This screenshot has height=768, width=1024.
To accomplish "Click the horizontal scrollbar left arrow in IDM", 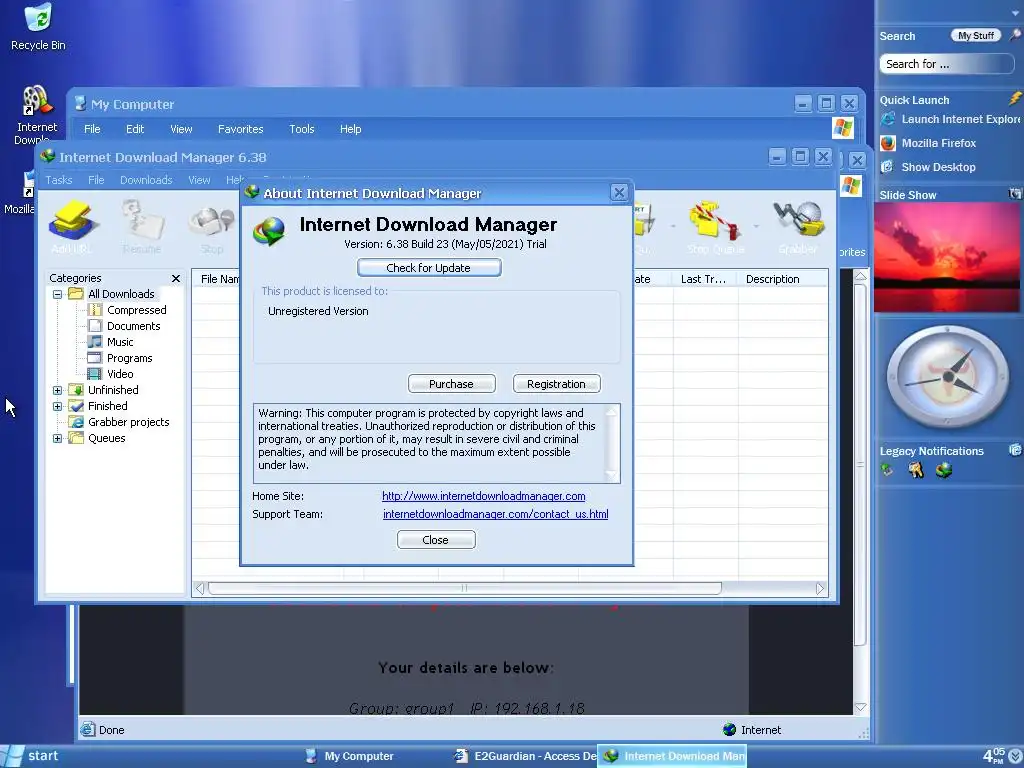I will (200, 588).
